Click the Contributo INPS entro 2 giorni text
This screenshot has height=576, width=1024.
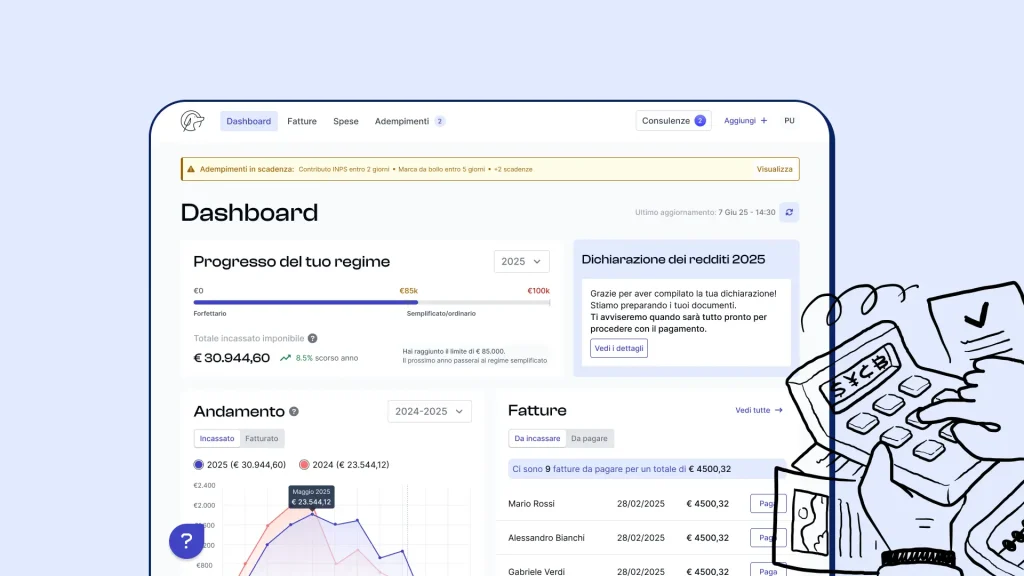click(344, 169)
